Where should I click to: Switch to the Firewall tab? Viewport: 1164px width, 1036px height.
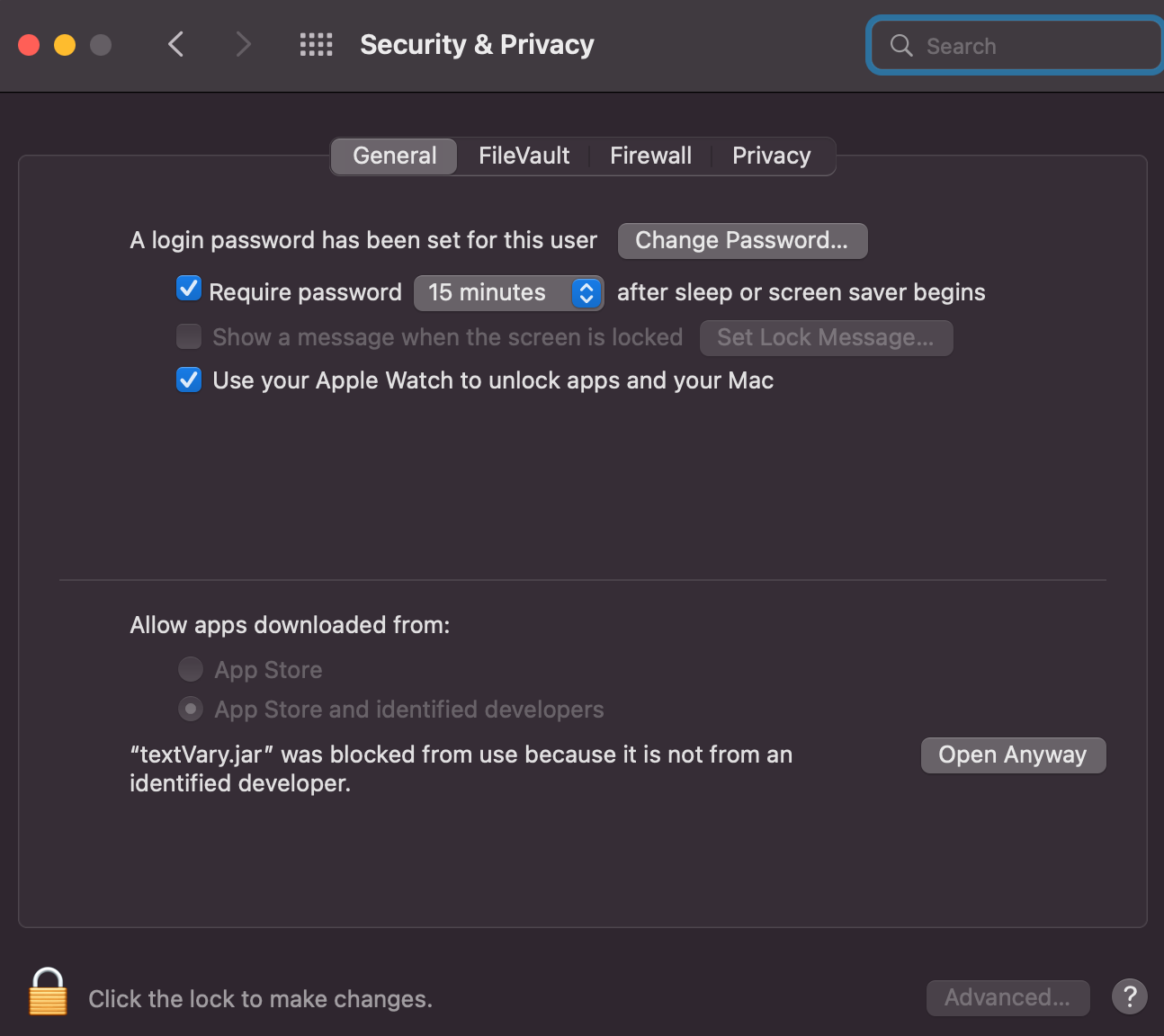(x=650, y=156)
